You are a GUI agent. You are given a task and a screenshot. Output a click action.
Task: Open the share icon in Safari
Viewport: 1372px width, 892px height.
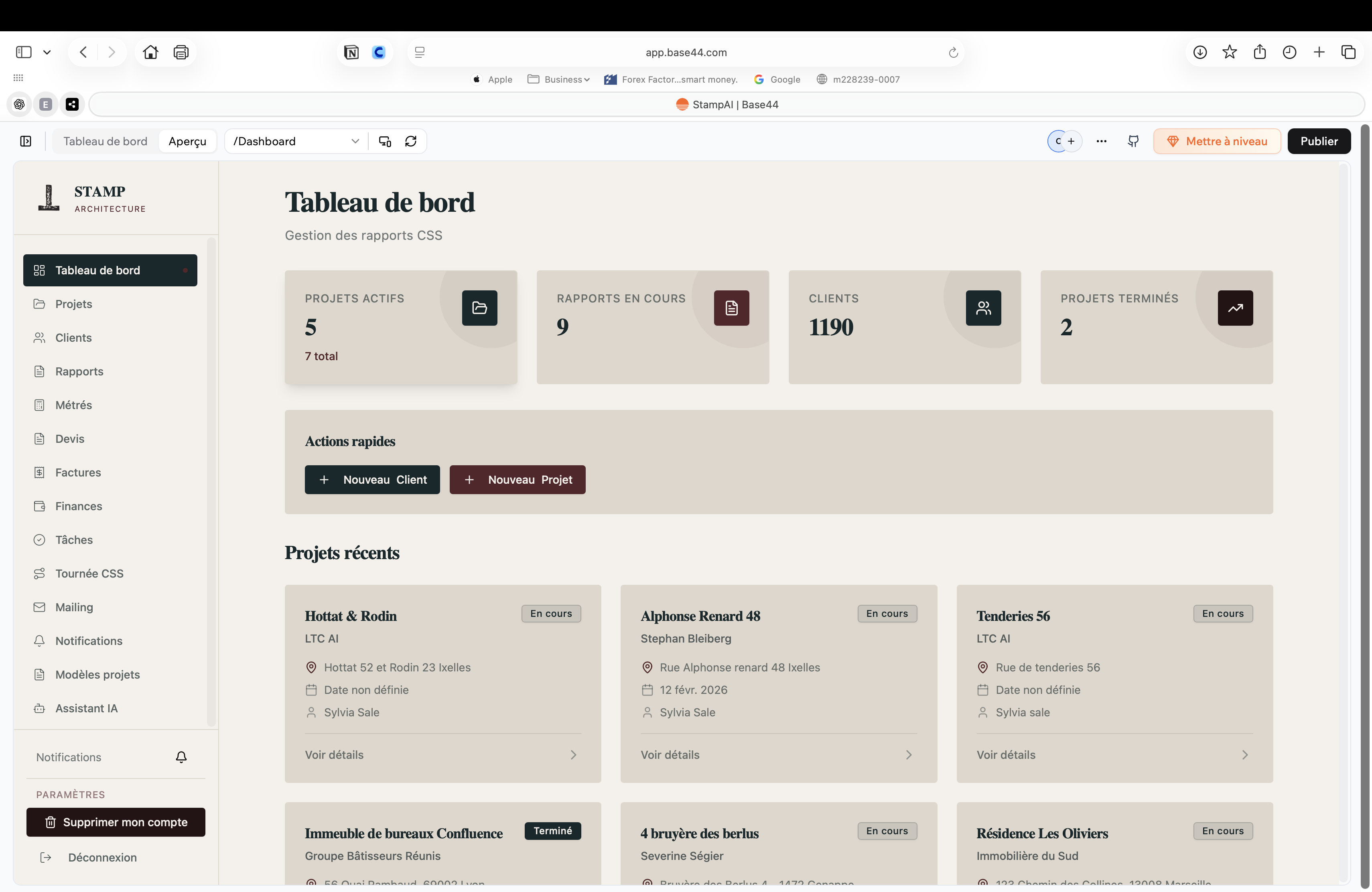[x=1260, y=52]
